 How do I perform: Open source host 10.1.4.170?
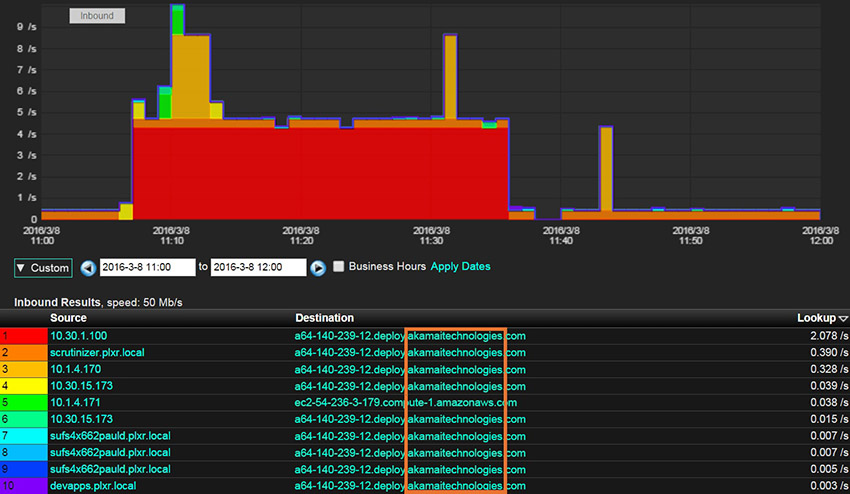[x=75, y=370]
